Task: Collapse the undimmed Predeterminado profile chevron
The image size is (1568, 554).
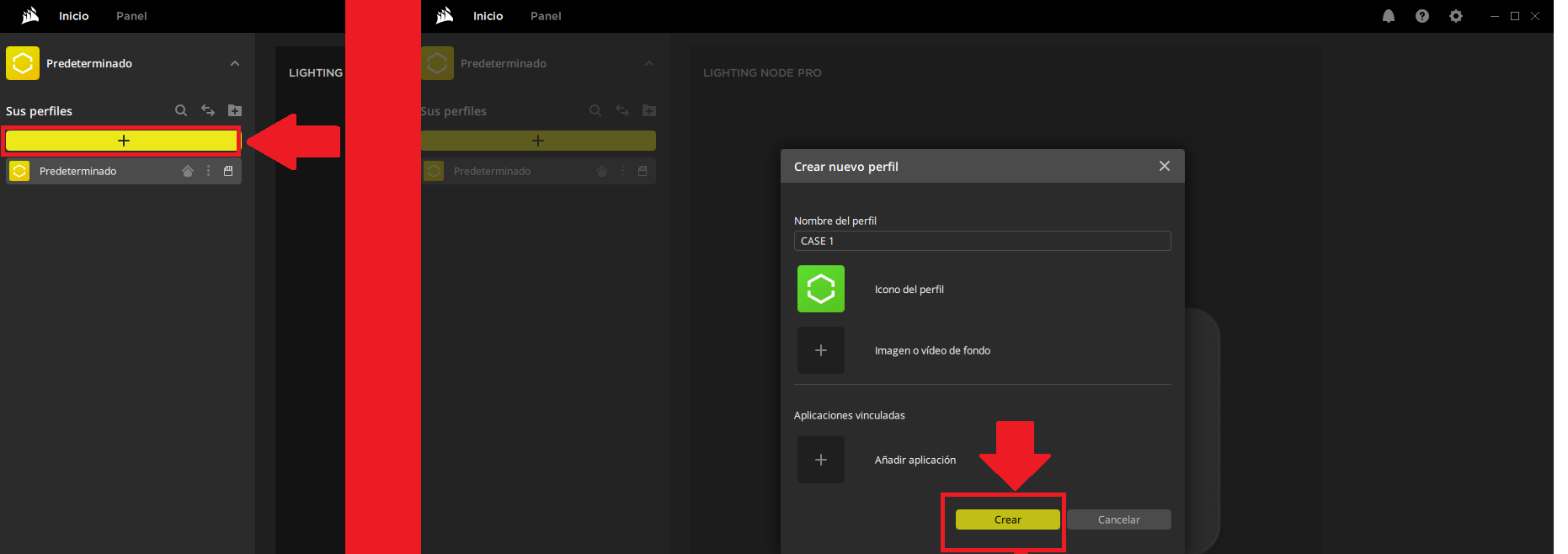Action: [235, 63]
